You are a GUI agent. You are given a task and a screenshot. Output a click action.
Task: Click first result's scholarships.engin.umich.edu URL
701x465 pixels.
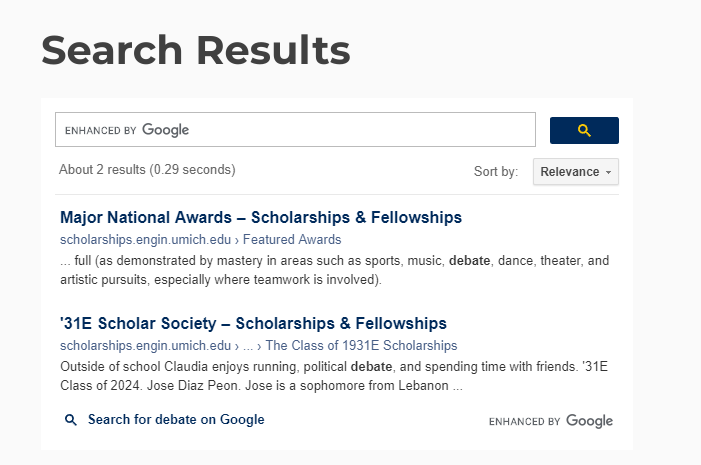pos(145,240)
